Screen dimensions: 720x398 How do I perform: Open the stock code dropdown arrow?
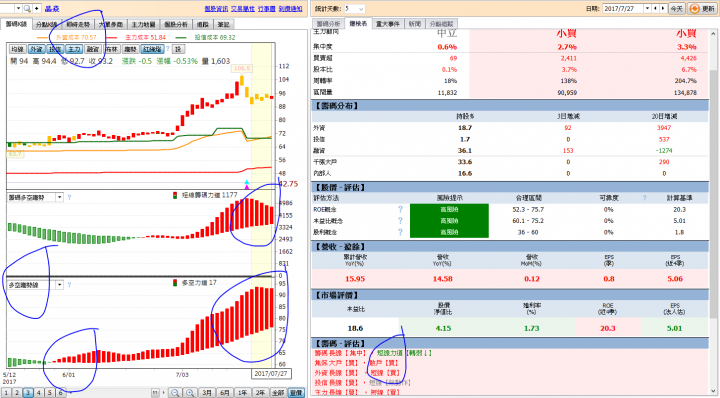point(18,8)
